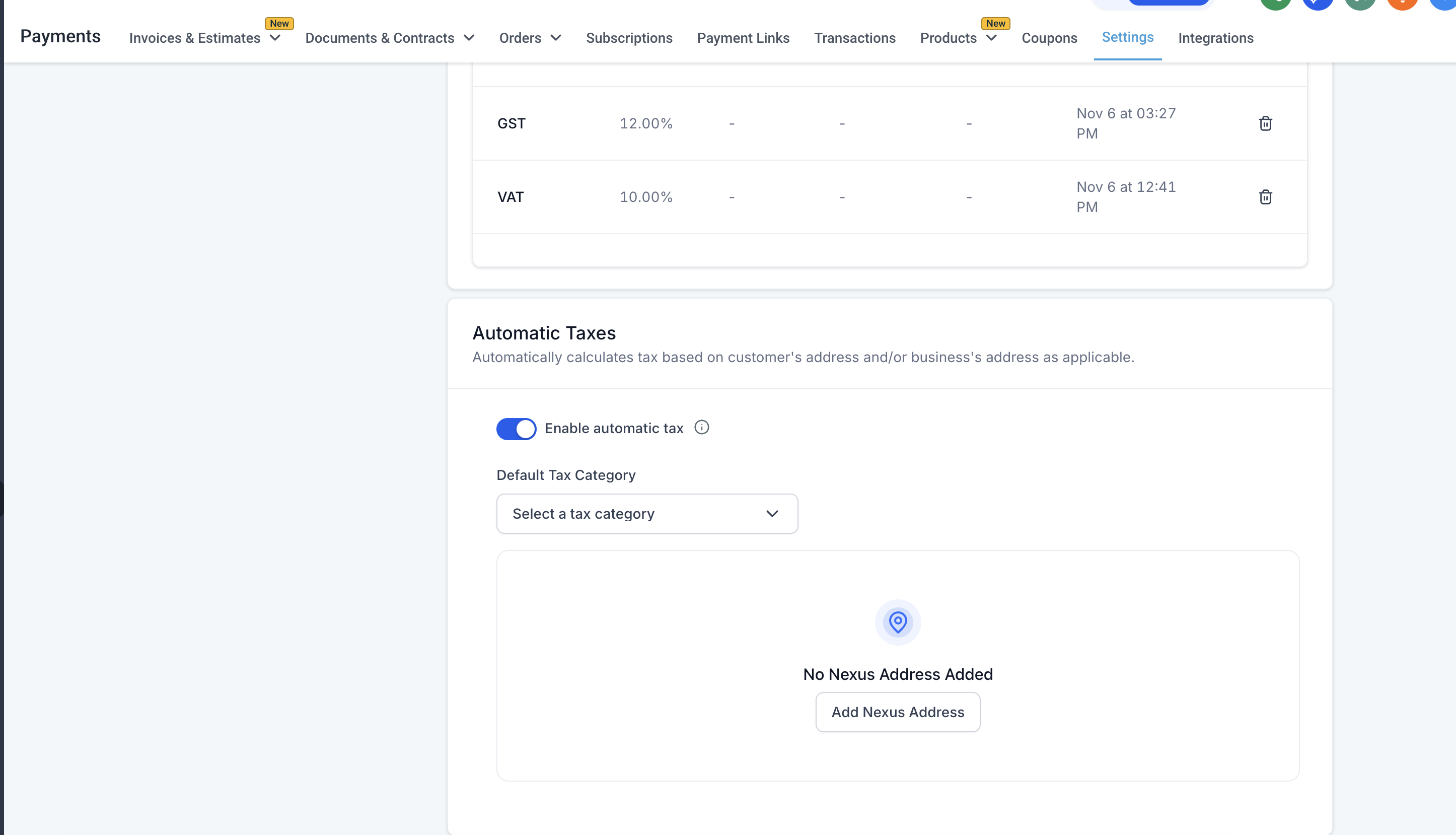Switch to the Integrations tab
This screenshot has height=835, width=1456.
[1215, 38]
